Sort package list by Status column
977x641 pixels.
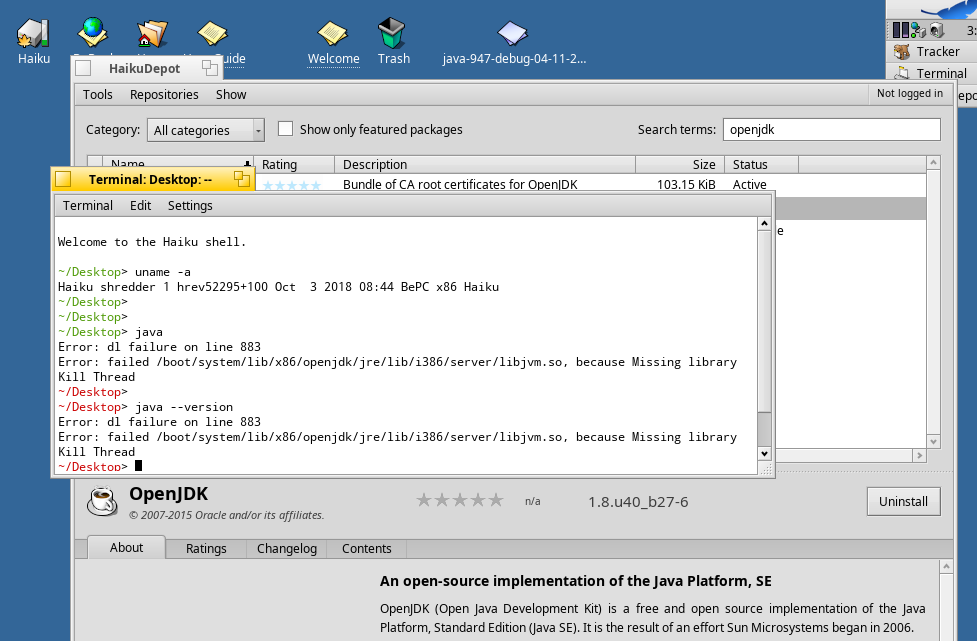point(761,164)
